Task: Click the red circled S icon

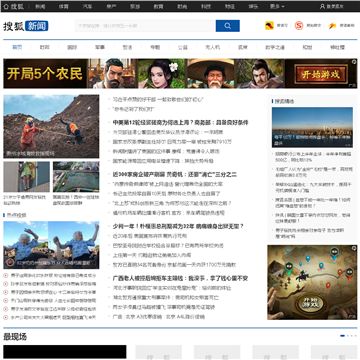Action: tap(299, 26)
